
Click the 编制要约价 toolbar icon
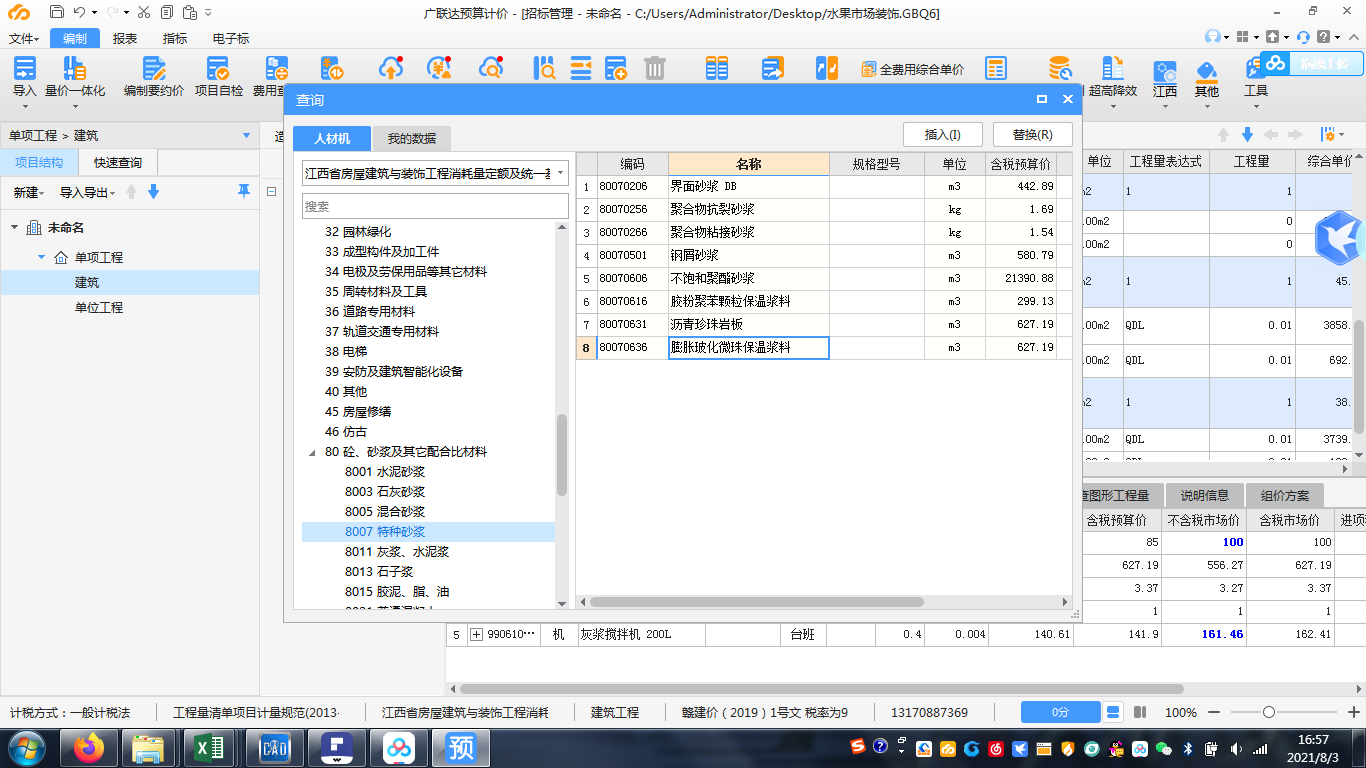pos(153,76)
